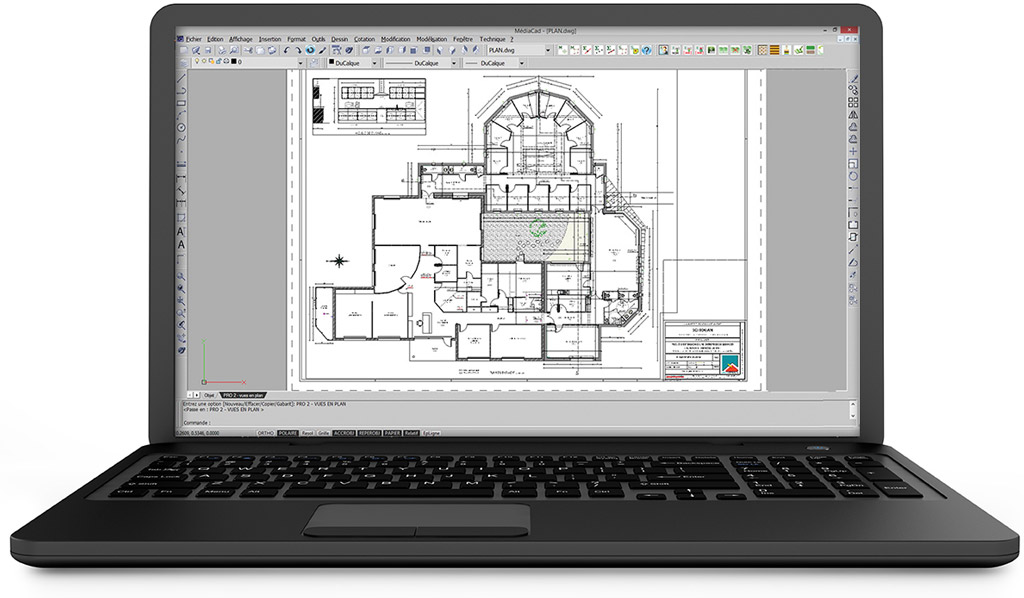Expand the DuCalque color dropdown

373,62
